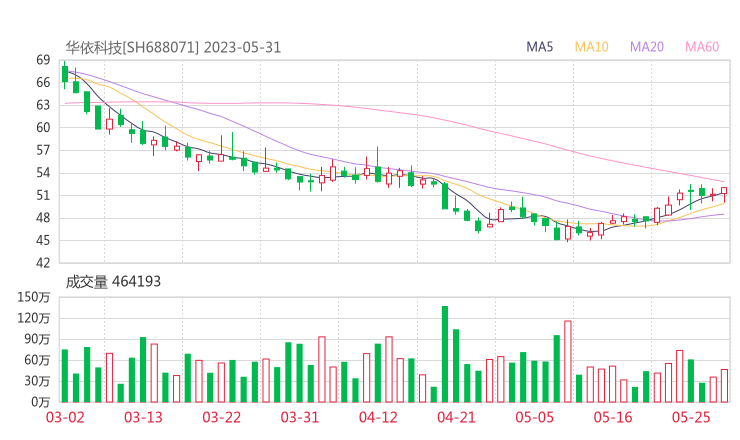Click the 03-22 date axis label

[221, 417]
